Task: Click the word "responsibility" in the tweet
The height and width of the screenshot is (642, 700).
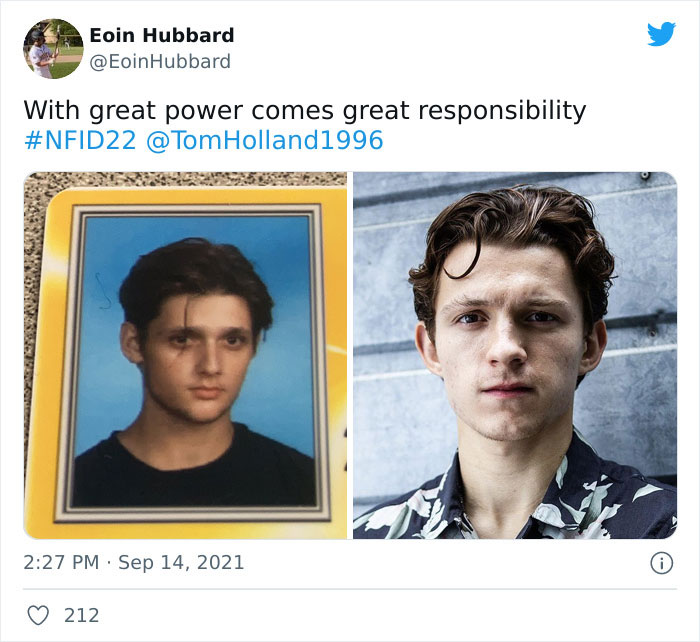Action: pyautogui.click(x=502, y=111)
